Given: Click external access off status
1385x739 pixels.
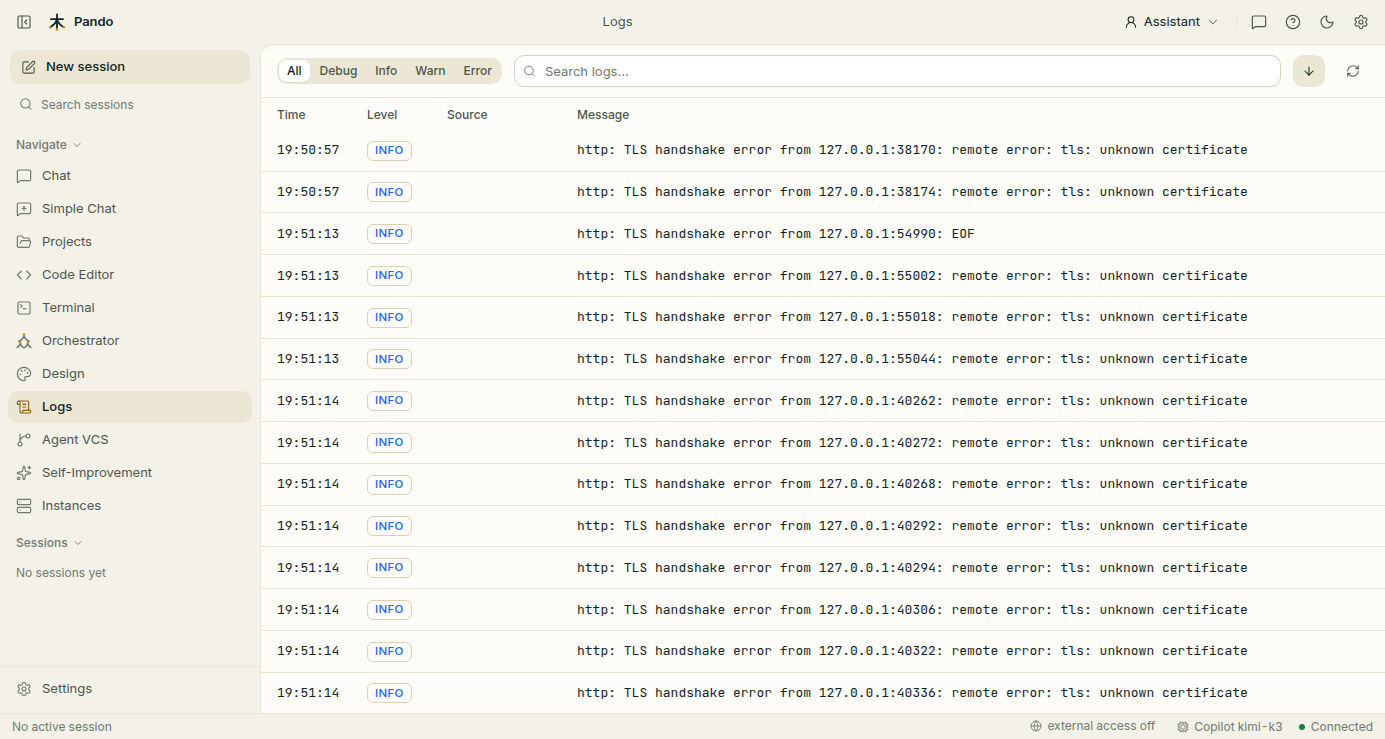Looking at the screenshot, I should [1092, 727].
